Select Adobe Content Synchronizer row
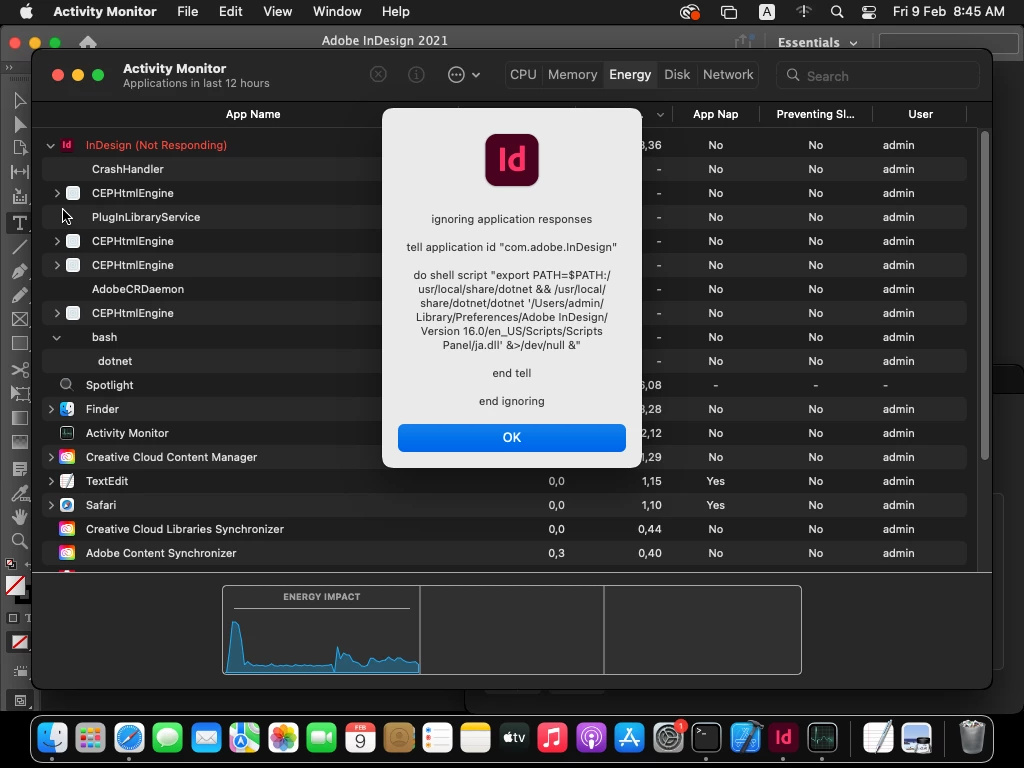Viewport: 1024px width, 768px height. pos(504,553)
